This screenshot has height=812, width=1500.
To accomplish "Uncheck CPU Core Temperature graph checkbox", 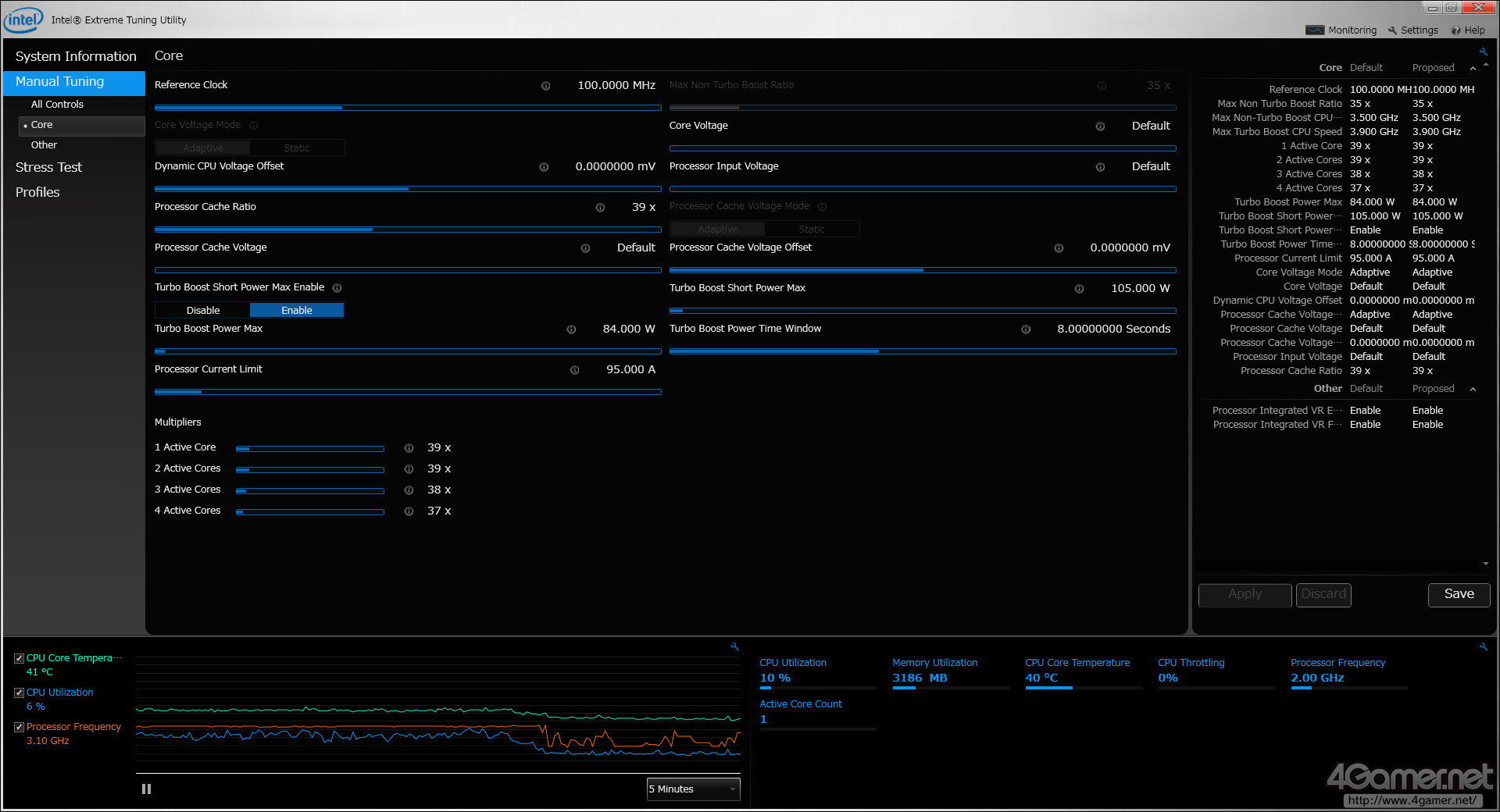I will click(20, 658).
